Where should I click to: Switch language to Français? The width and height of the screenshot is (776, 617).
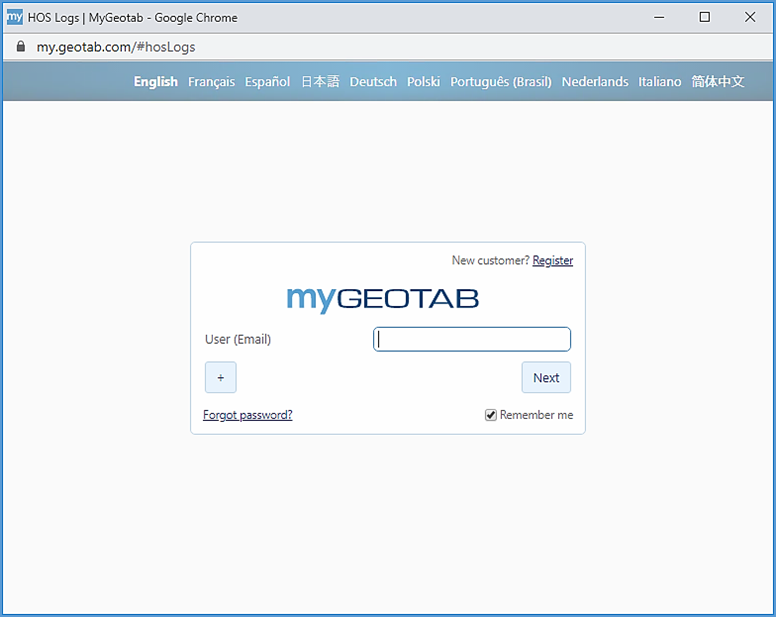click(211, 82)
